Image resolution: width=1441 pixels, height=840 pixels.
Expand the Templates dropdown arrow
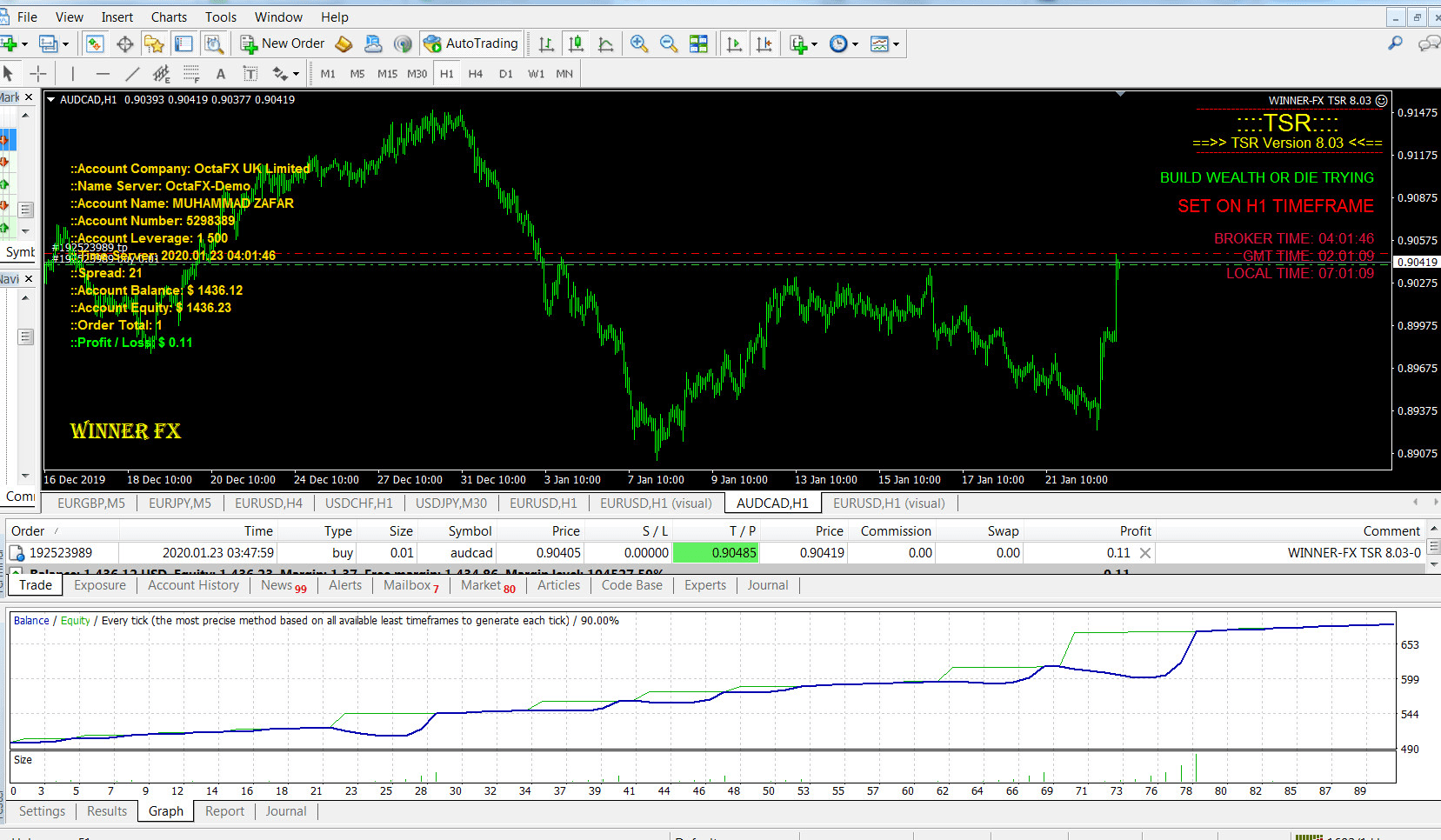pyautogui.click(x=896, y=44)
